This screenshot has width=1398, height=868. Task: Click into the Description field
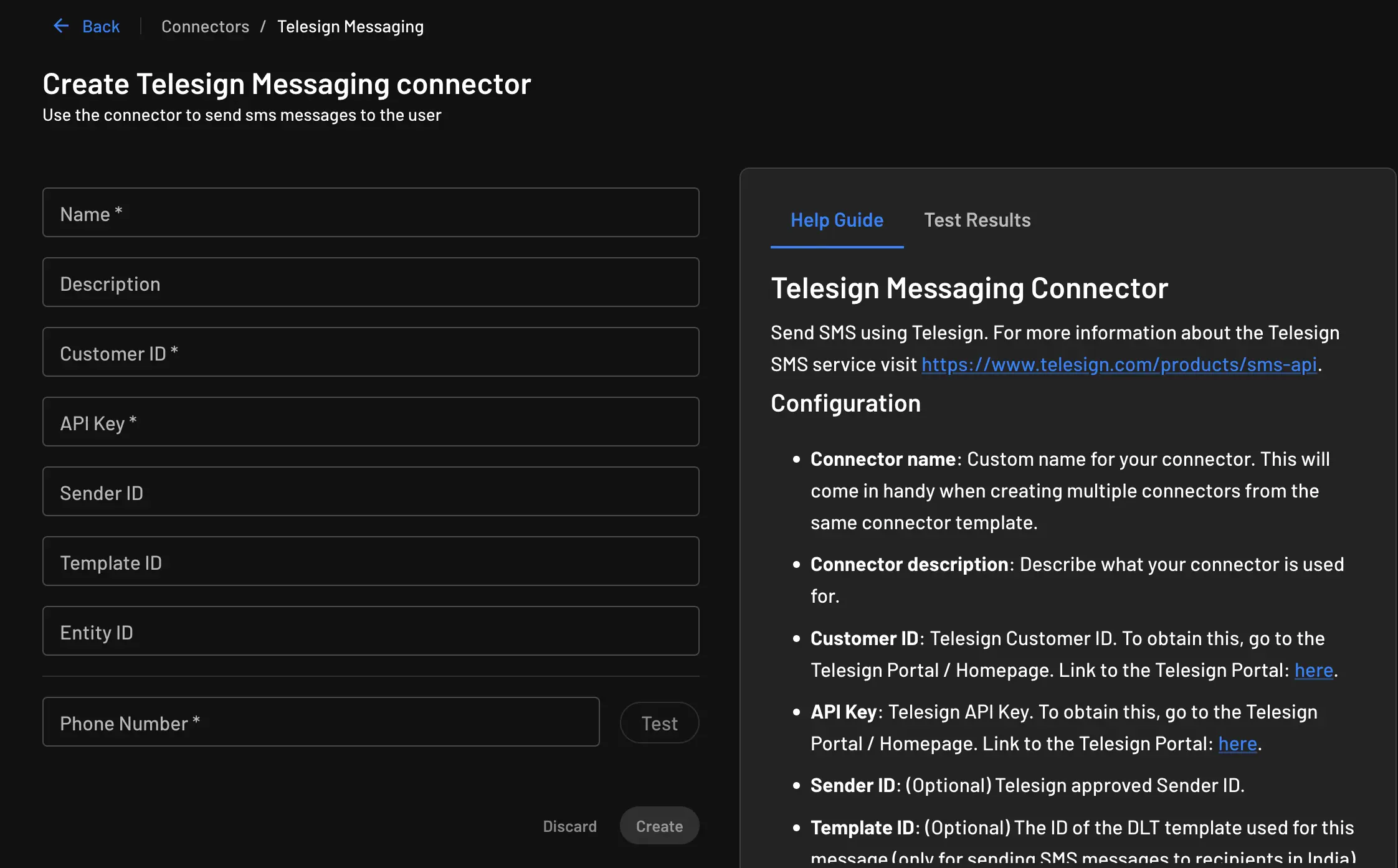point(370,282)
